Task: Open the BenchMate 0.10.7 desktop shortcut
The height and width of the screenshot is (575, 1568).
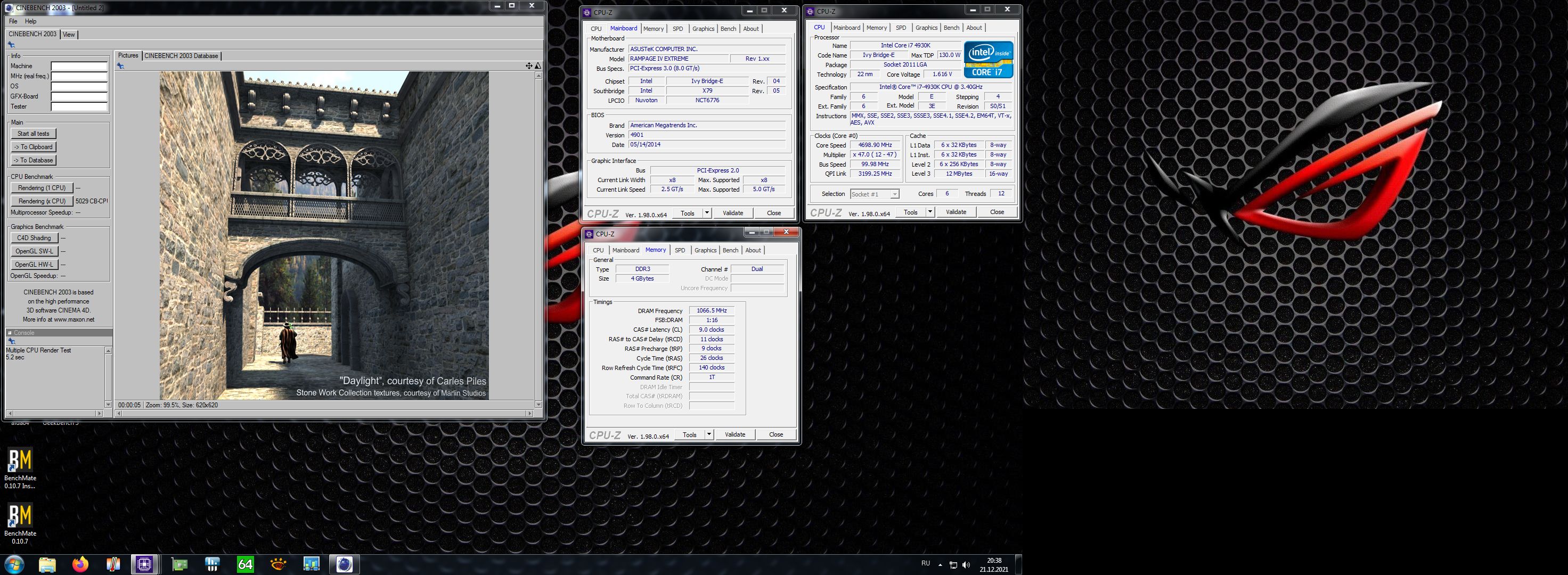Action: coord(20,523)
